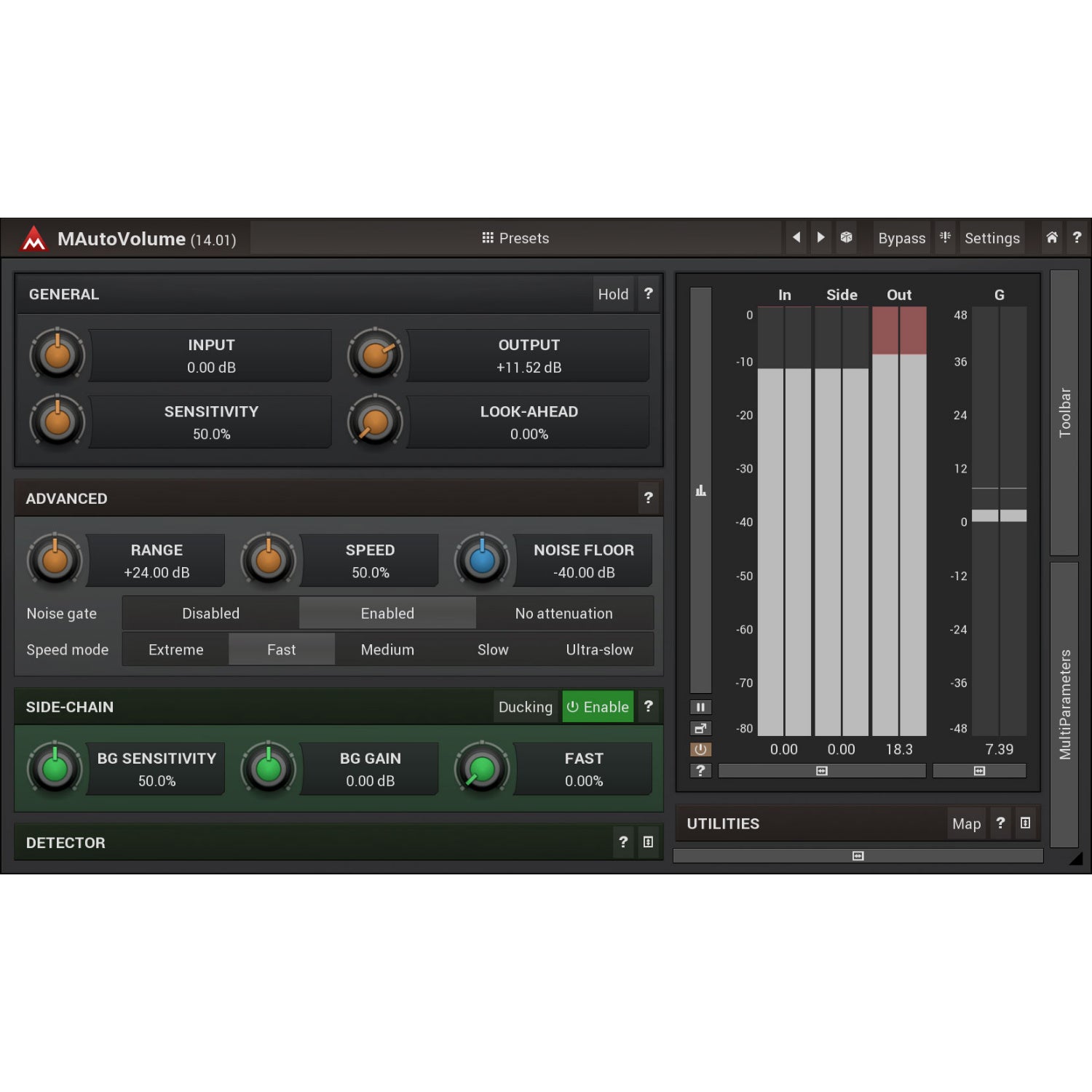The height and width of the screenshot is (1092, 1092).
Task: Open Utilities section help
Action: 1000,823
